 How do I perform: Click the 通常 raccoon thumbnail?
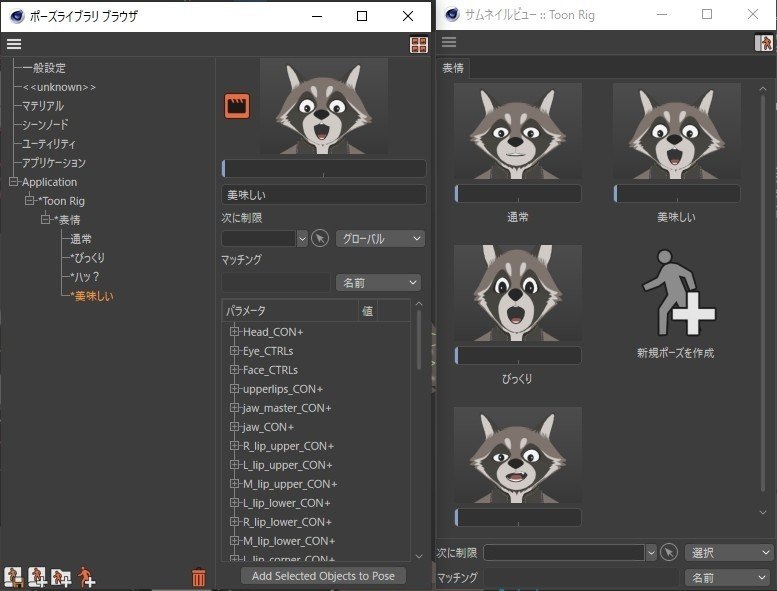518,131
